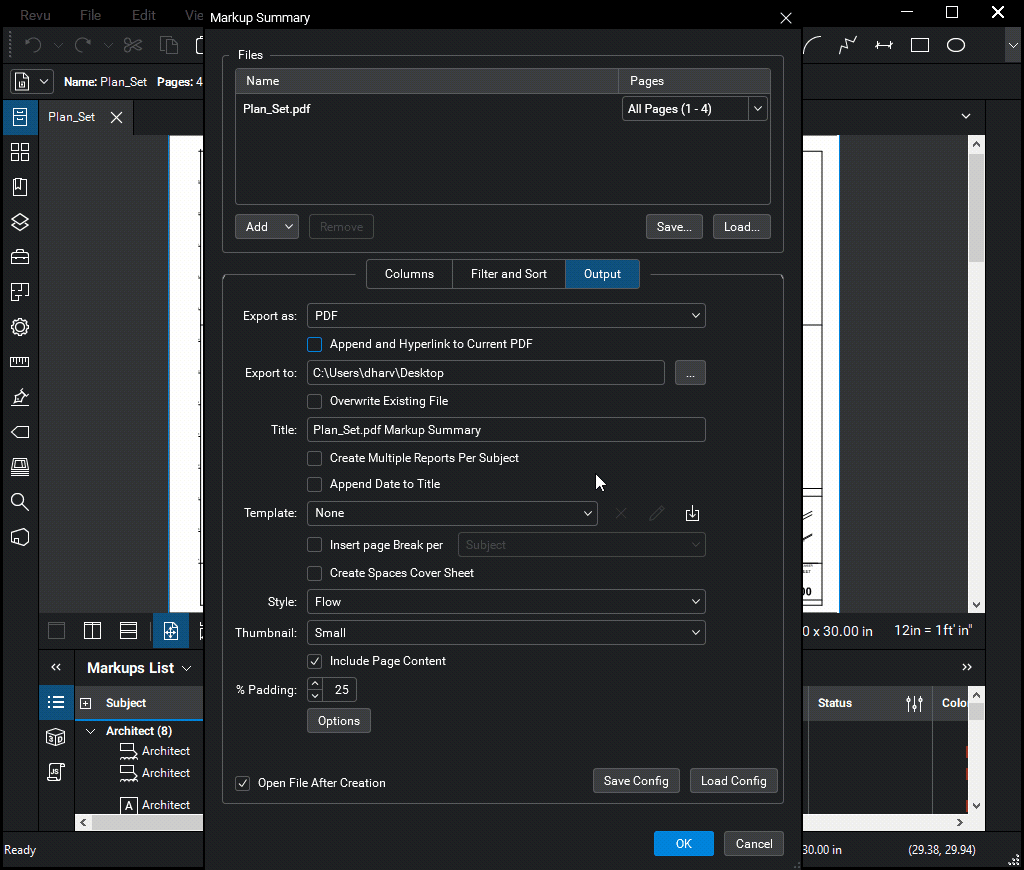Open the Bookmarks panel

pyautogui.click(x=20, y=186)
